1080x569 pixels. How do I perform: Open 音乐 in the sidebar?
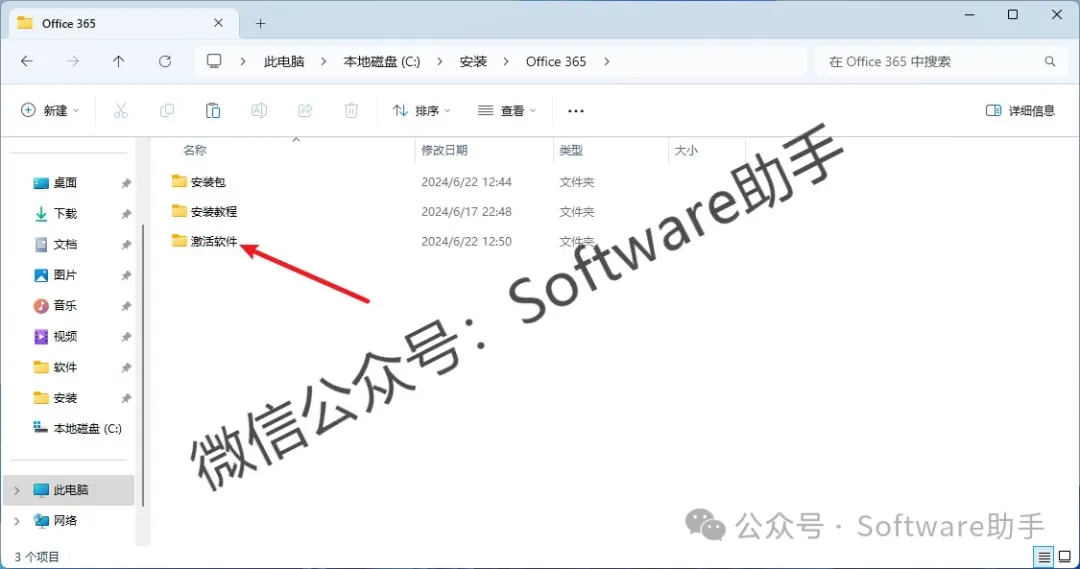(x=65, y=305)
